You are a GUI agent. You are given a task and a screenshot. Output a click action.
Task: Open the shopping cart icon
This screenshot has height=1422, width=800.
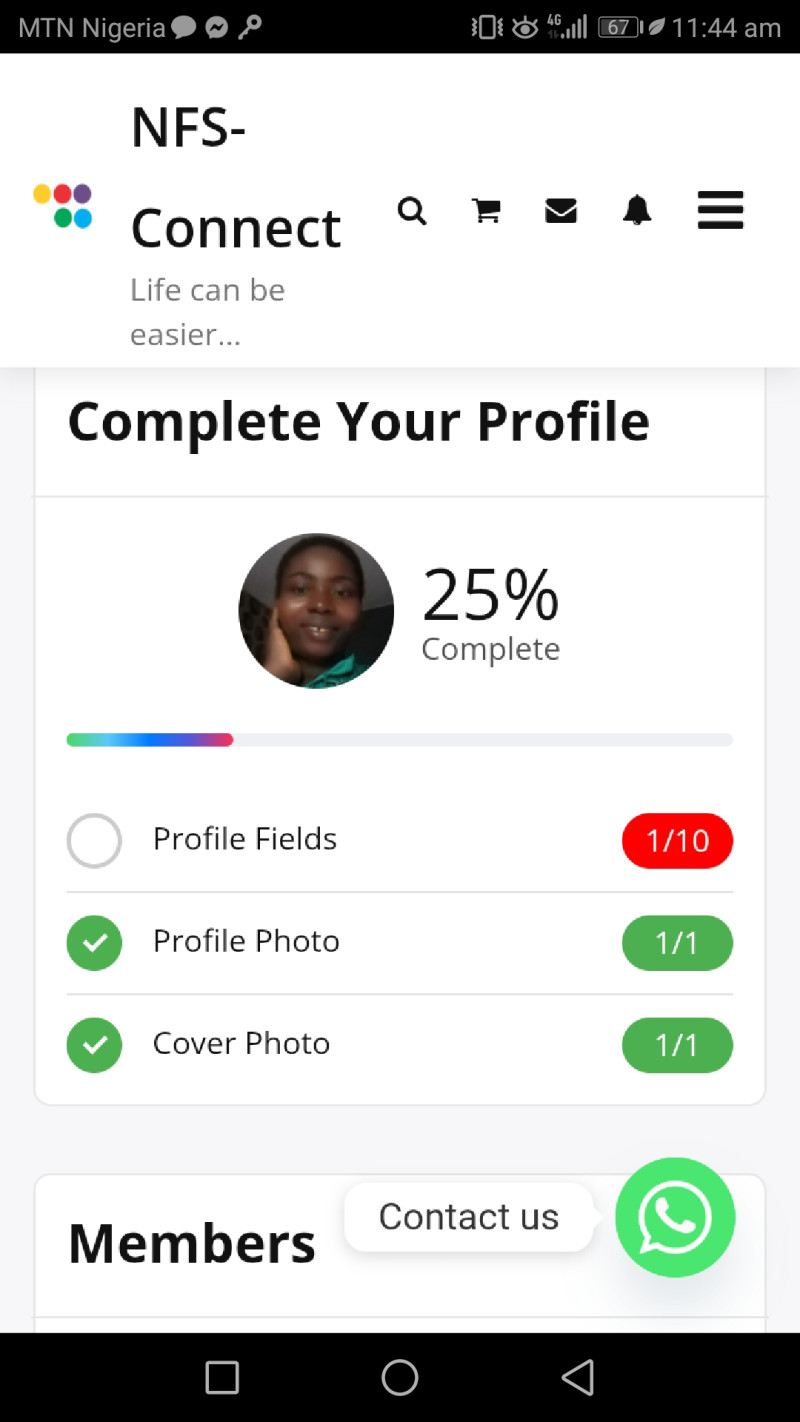[x=486, y=211]
